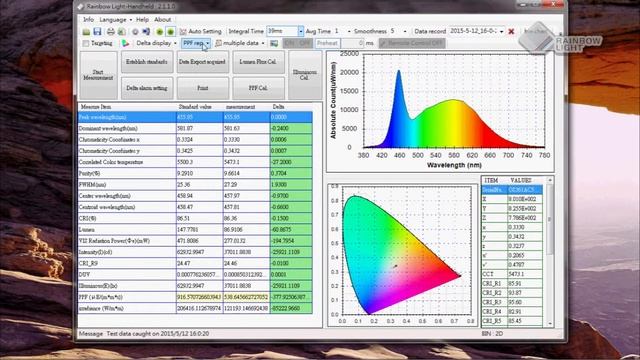640x360 pixels.
Task: Click the Illuminance Cal. button
Action: point(305,75)
